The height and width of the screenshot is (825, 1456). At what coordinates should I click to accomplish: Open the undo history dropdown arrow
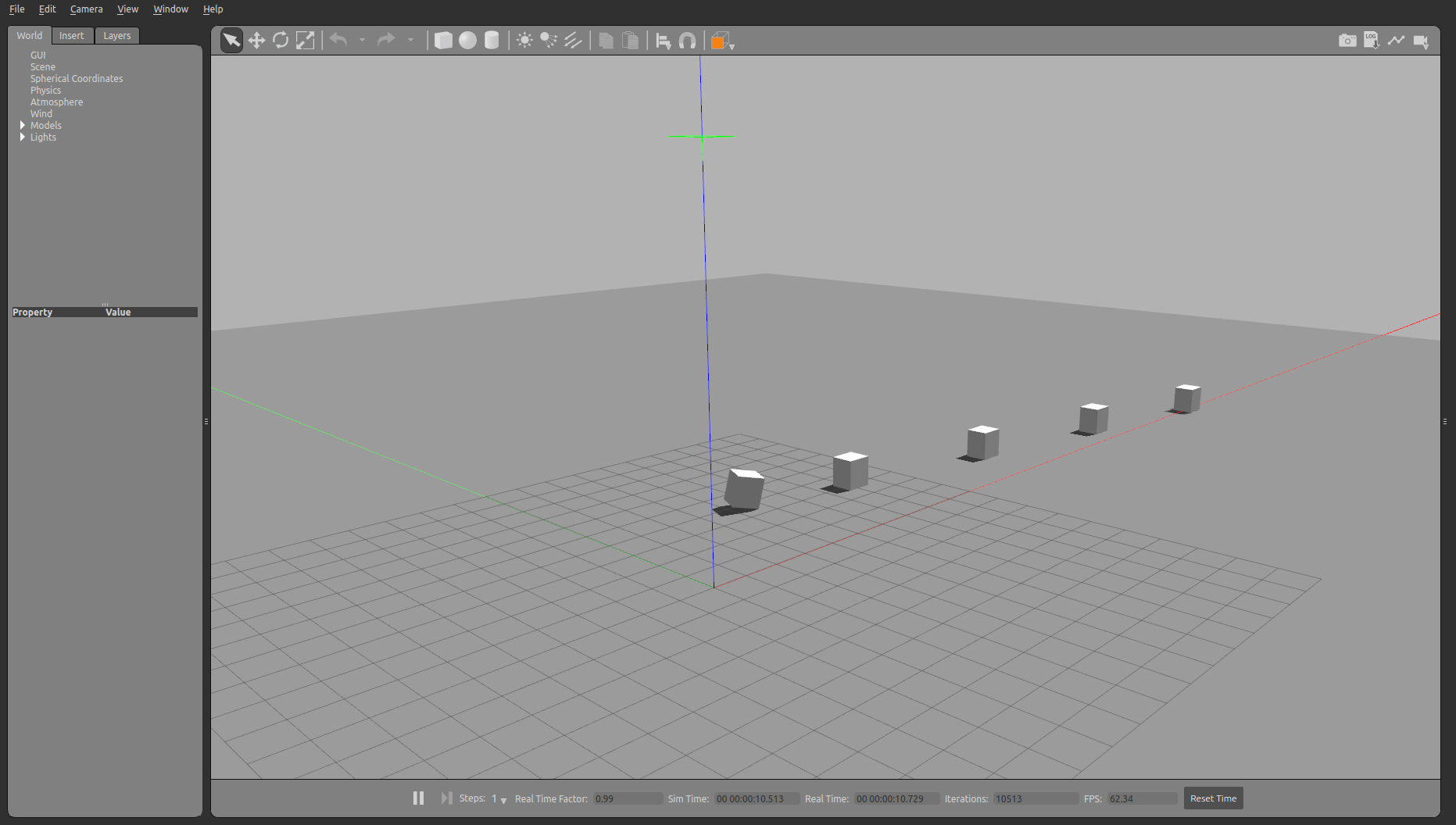click(x=362, y=40)
